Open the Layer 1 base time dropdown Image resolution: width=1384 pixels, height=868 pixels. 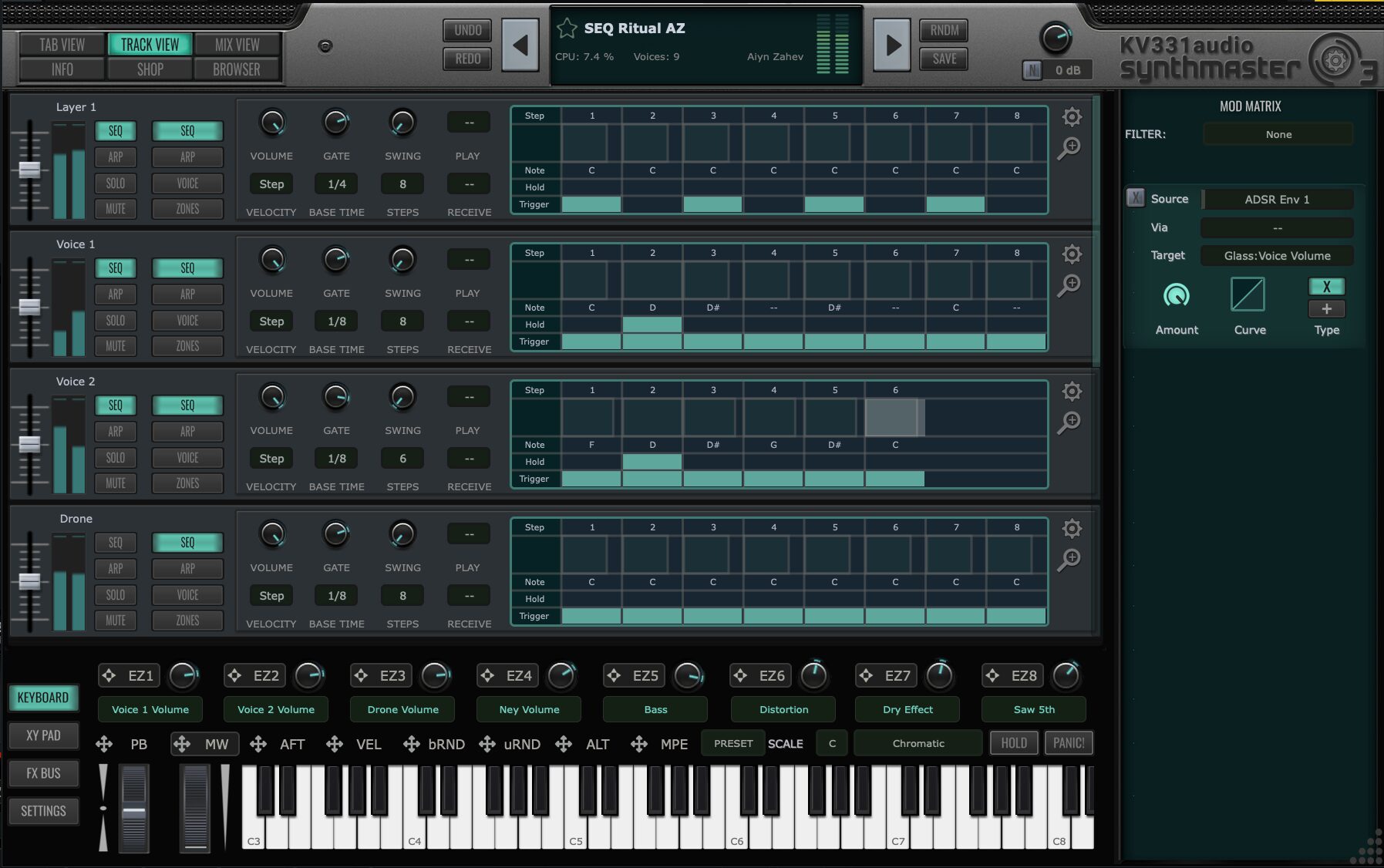click(x=337, y=184)
